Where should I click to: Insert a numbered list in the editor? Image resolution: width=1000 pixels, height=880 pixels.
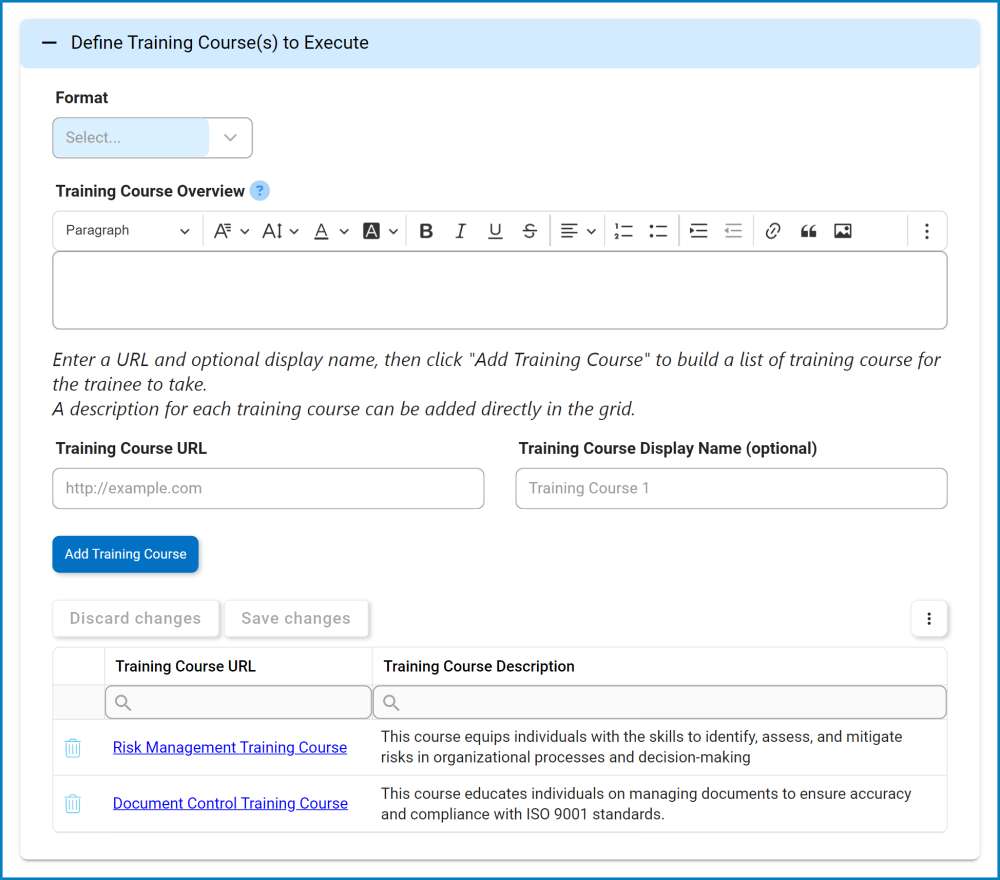point(623,230)
